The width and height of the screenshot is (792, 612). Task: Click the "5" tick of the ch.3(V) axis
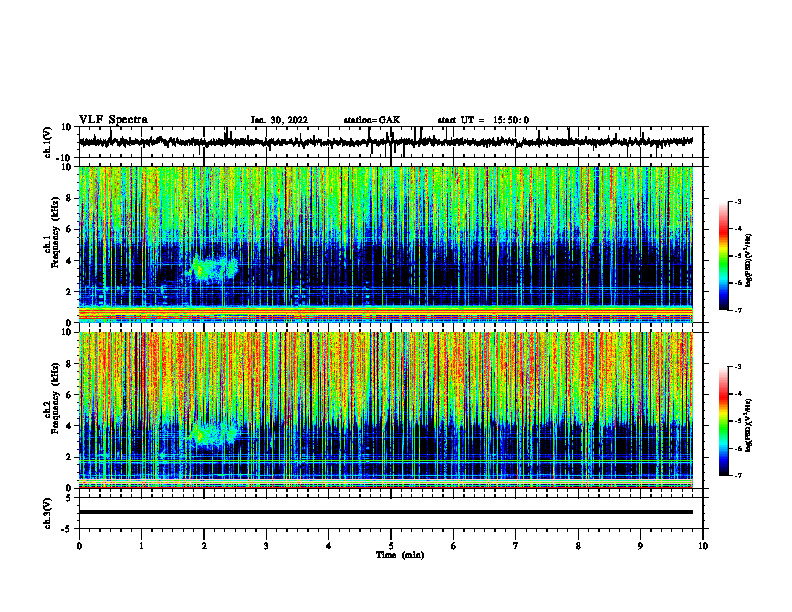[69, 498]
